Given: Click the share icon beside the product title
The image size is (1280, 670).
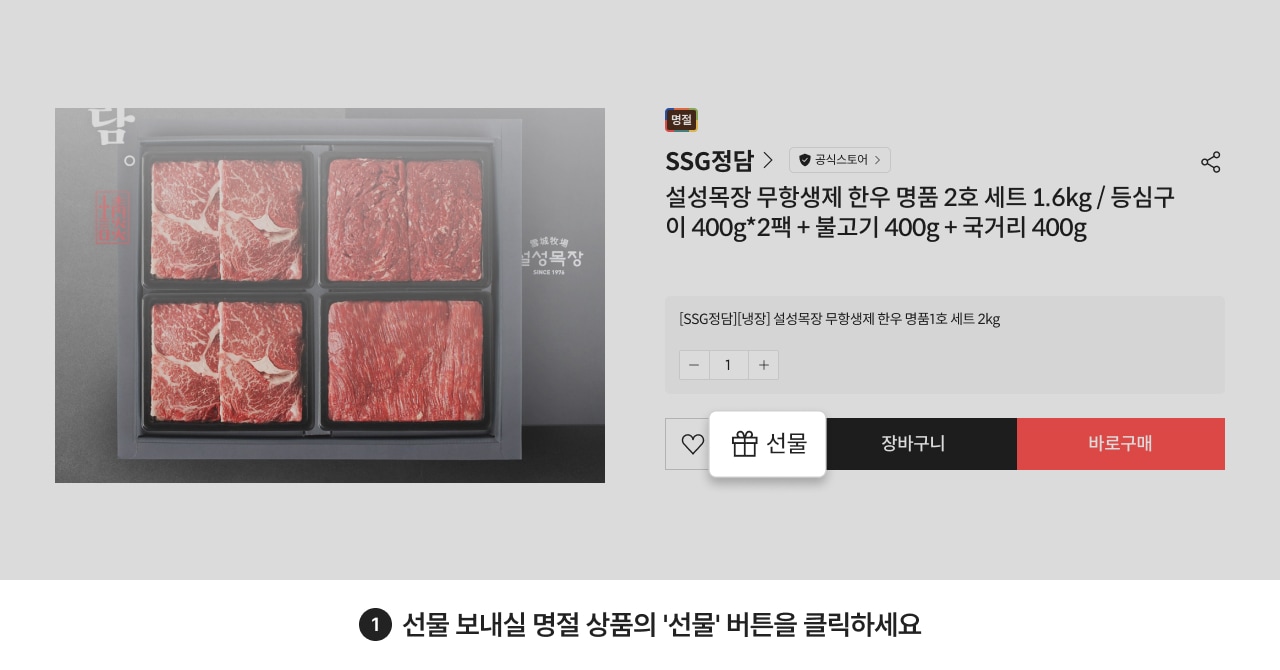Looking at the screenshot, I should [1211, 162].
